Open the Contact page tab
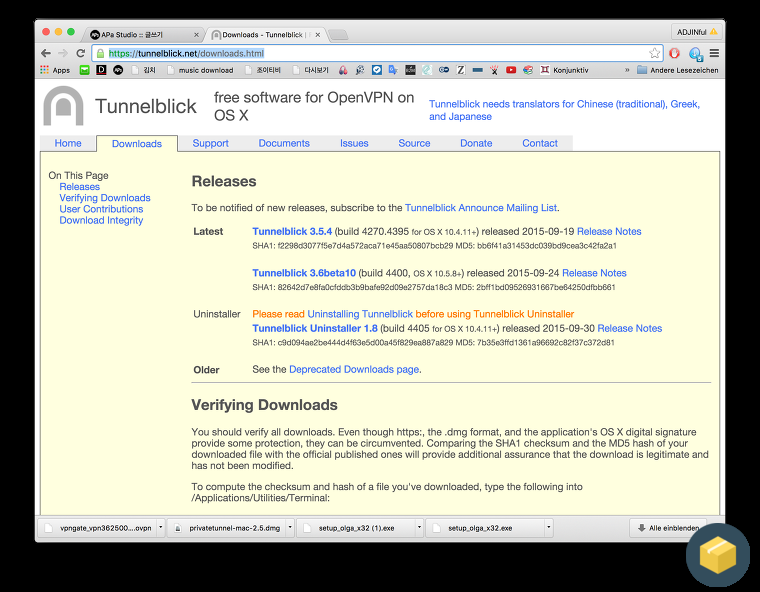Viewport: 760px width, 592px height. click(x=540, y=143)
